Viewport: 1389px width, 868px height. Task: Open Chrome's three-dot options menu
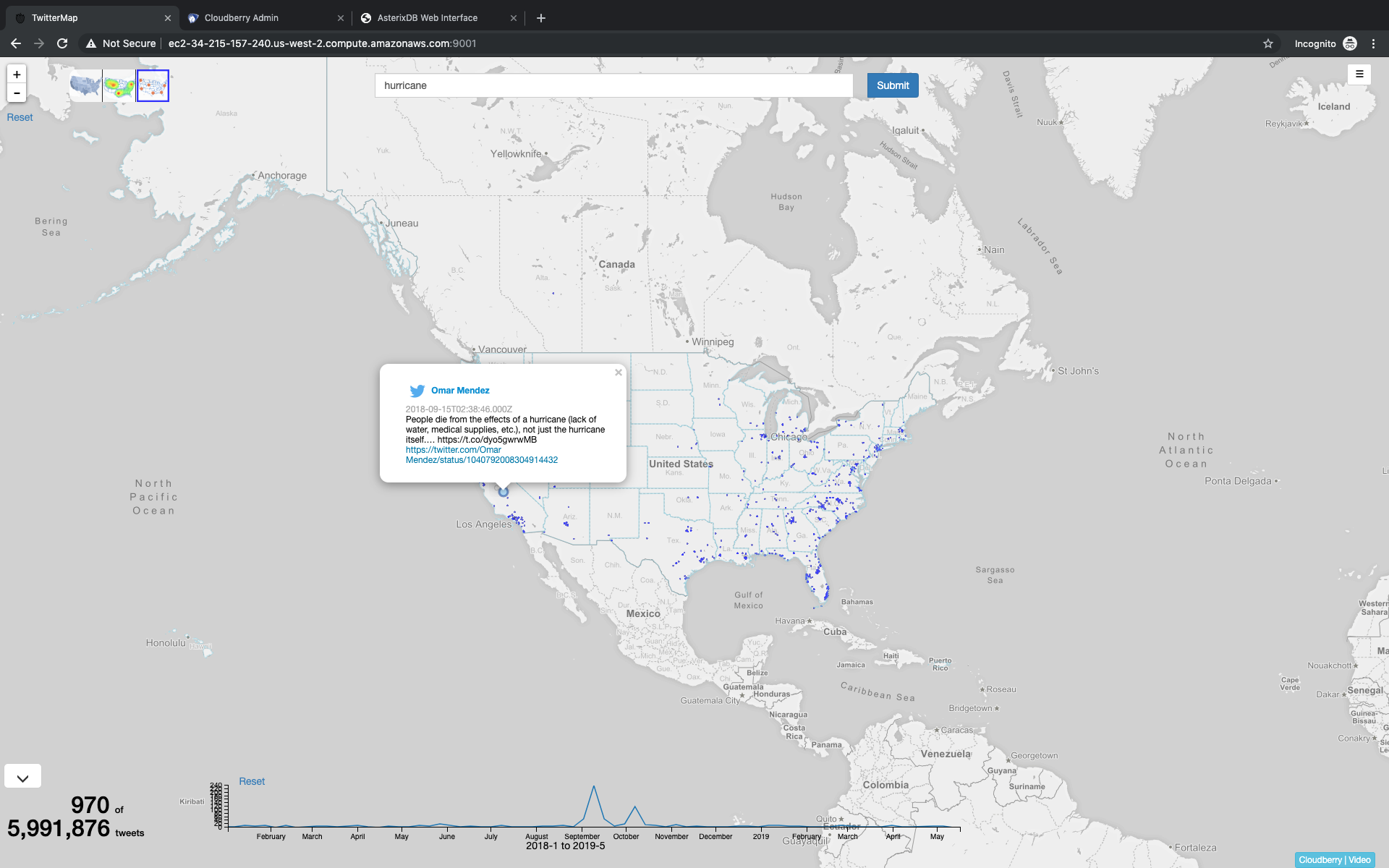pyautogui.click(x=1374, y=43)
